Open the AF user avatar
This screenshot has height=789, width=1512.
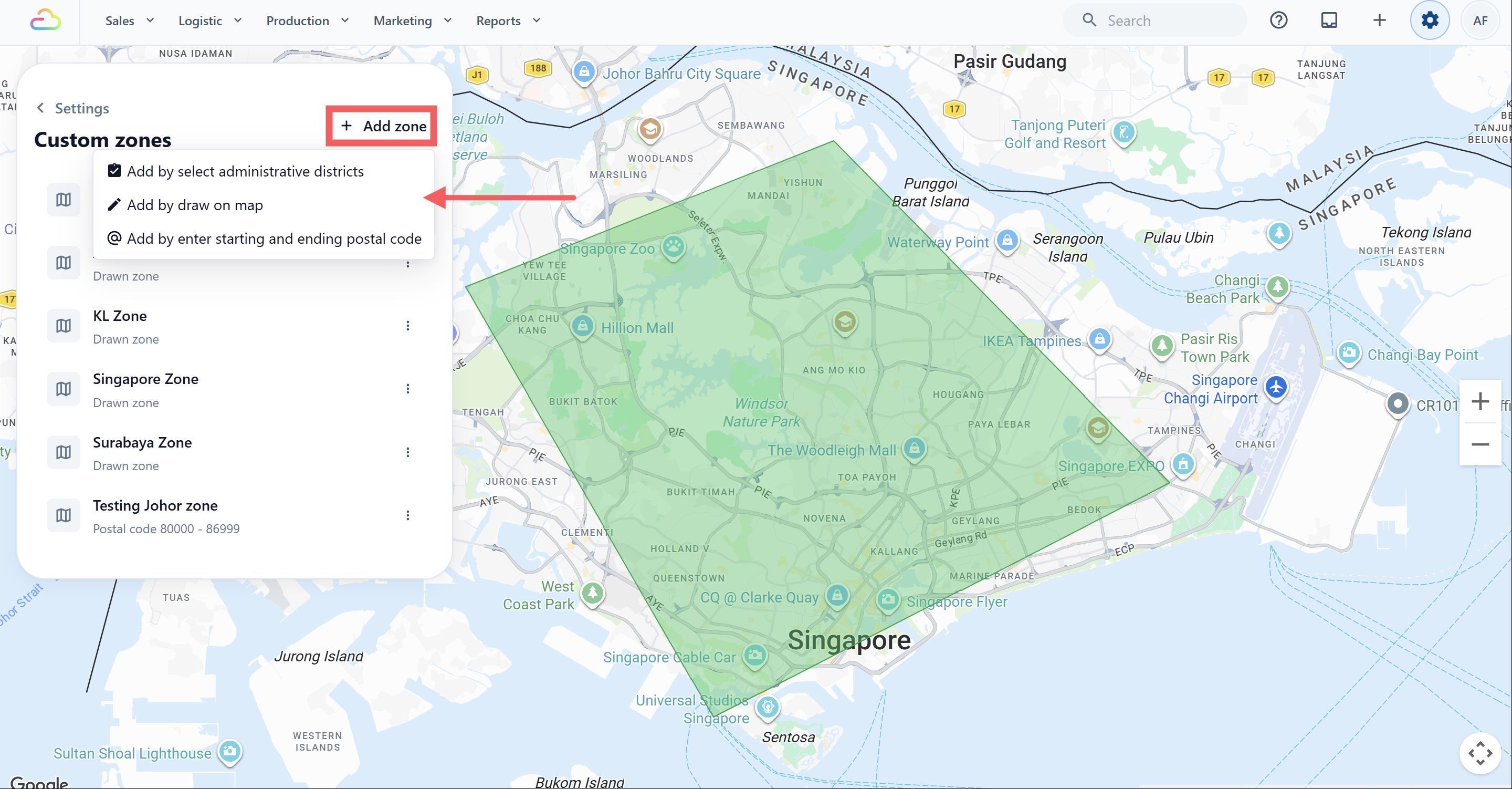(1480, 20)
